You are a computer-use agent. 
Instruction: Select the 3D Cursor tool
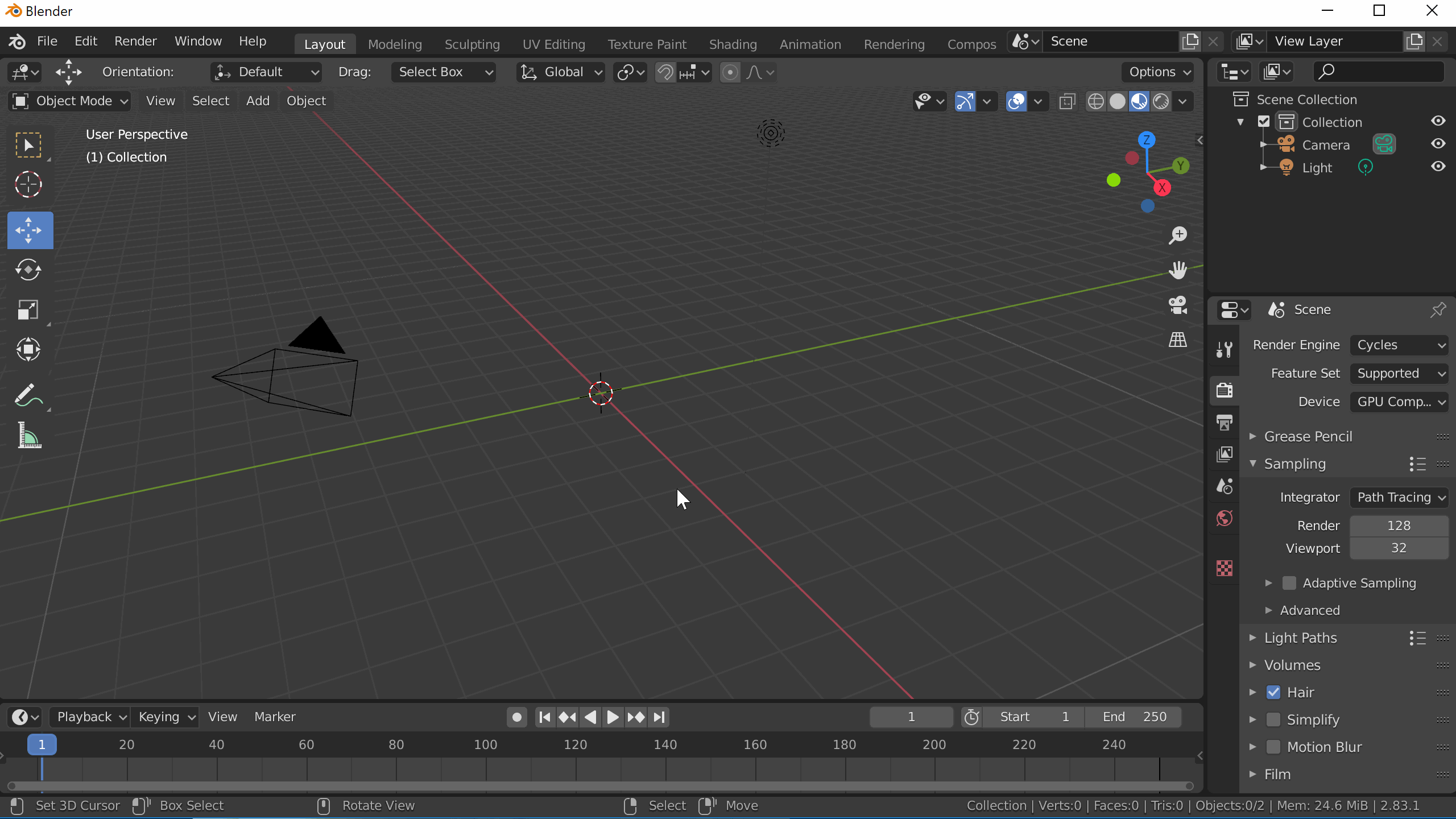click(28, 185)
